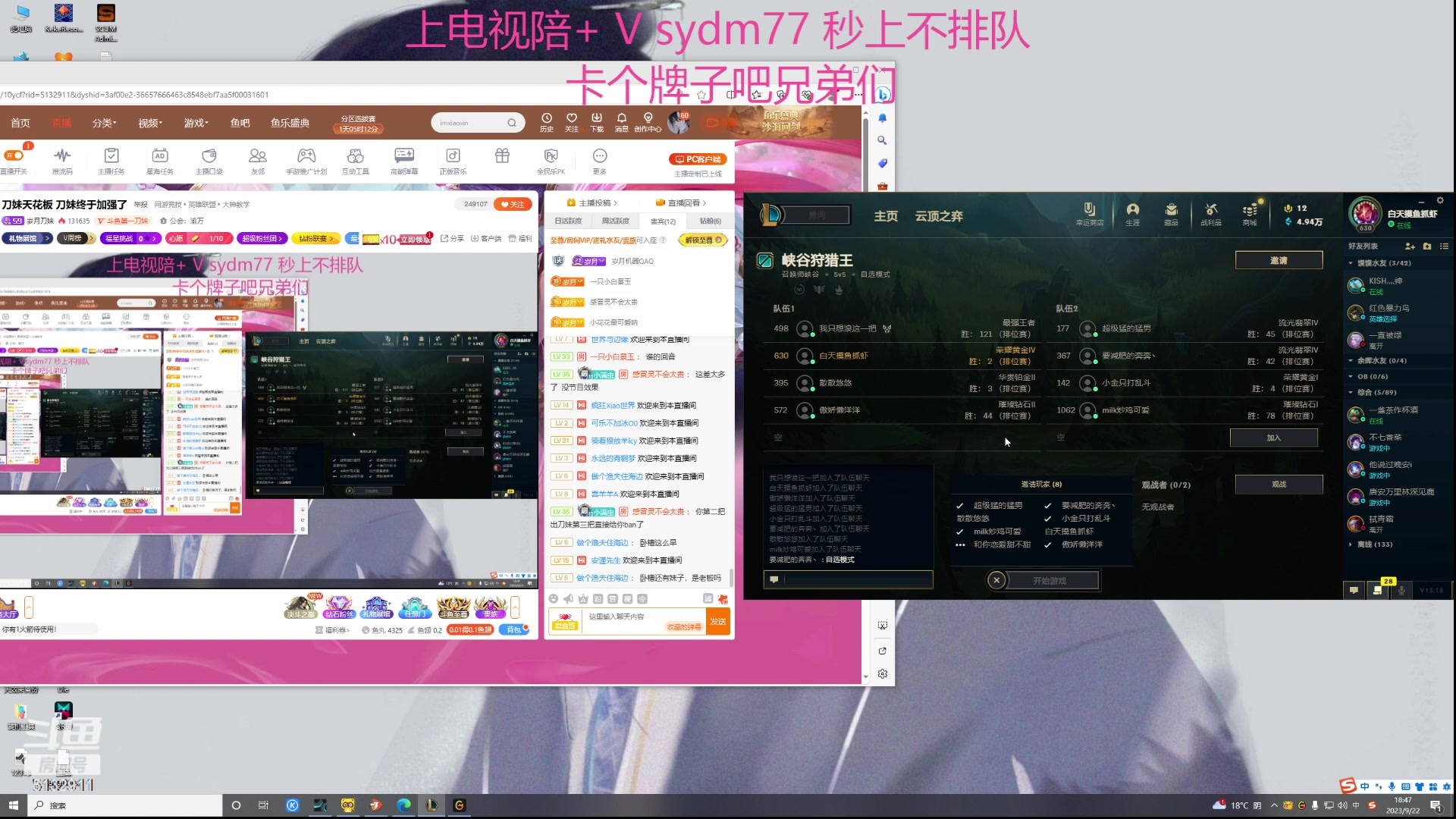The width and height of the screenshot is (1456, 819).
Task: Open the 藏品 collection in the LoL client
Action: click(x=1171, y=215)
